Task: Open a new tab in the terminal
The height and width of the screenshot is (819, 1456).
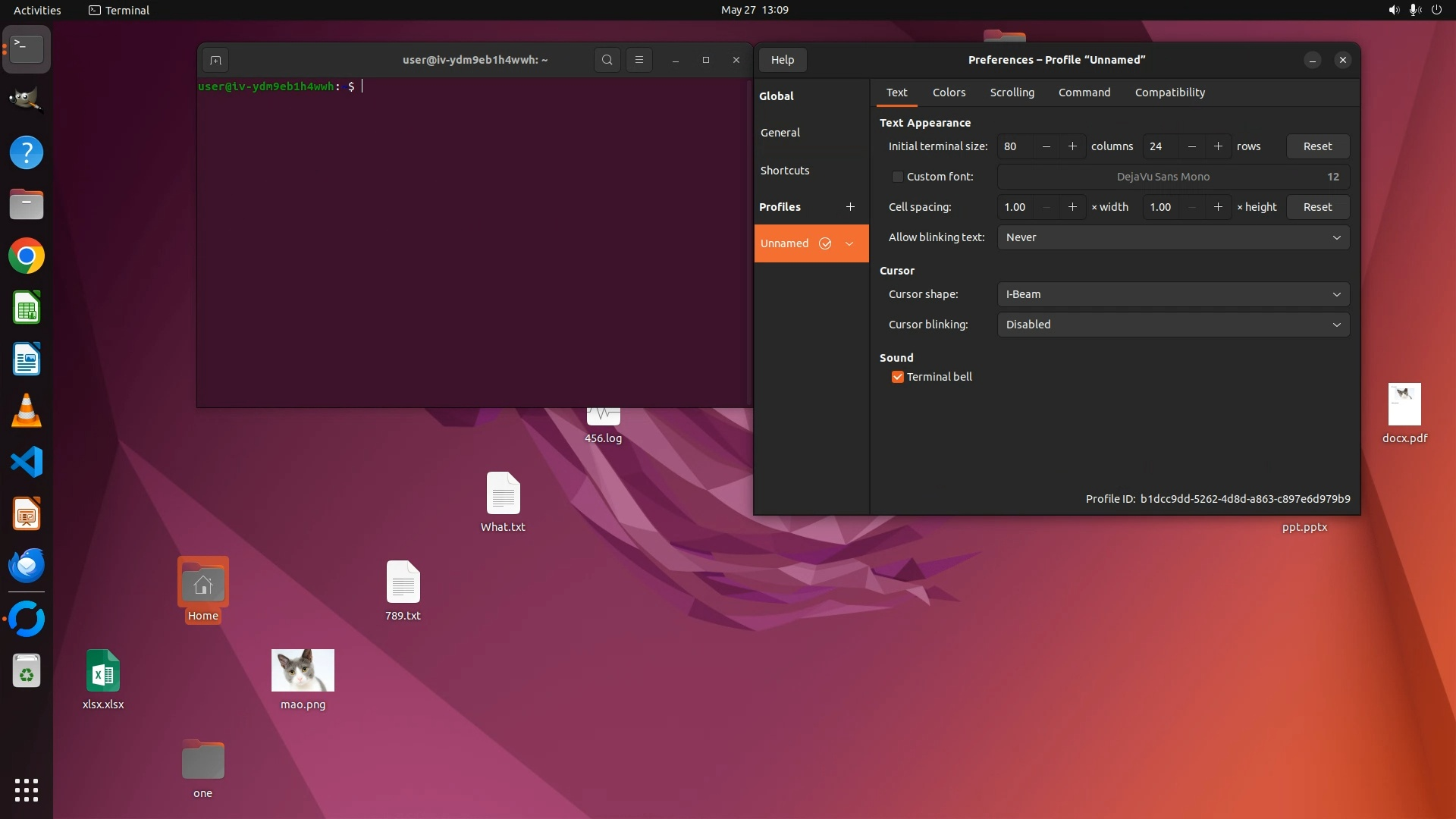Action: coord(215,60)
